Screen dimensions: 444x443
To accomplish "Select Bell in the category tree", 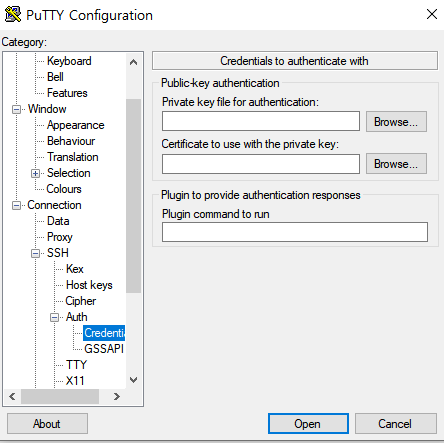I will (x=55, y=77).
